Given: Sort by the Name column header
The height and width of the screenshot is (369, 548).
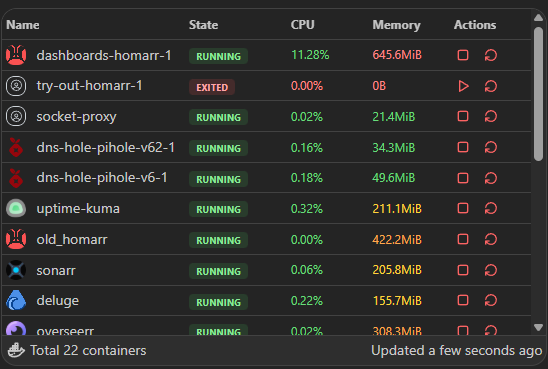Looking at the screenshot, I should point(23,25).
